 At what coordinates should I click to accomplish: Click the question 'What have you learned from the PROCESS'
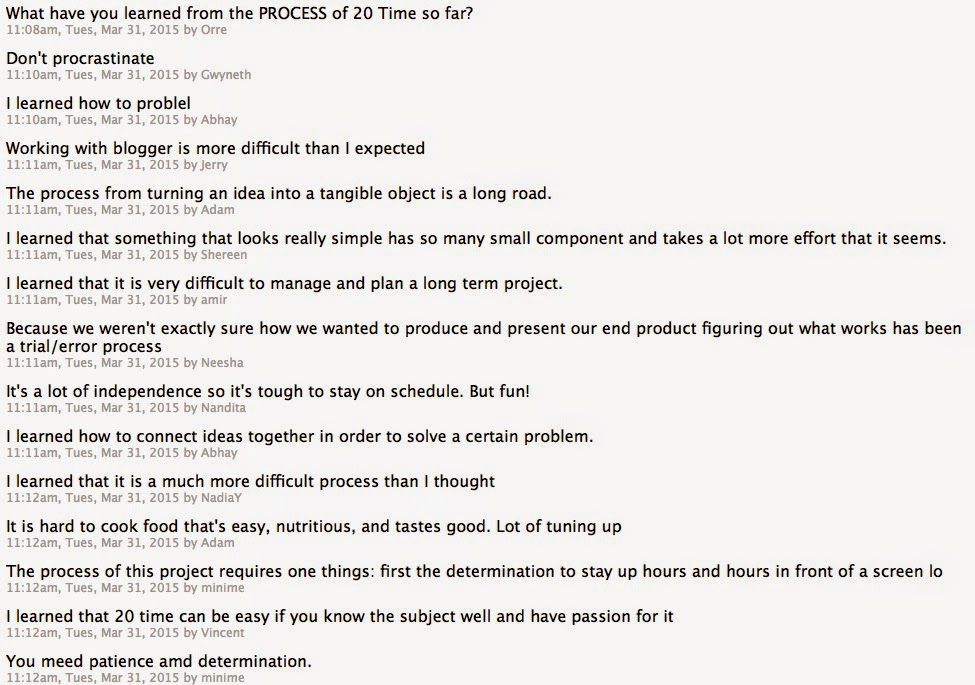click(x=240, y=14)
